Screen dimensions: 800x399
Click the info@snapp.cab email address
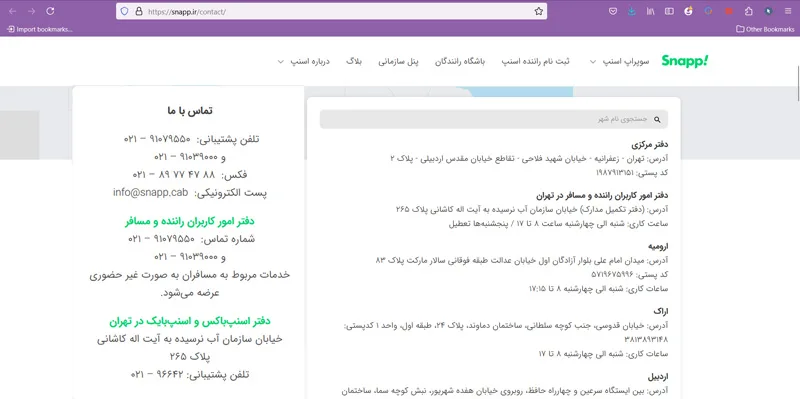[151, 193]
